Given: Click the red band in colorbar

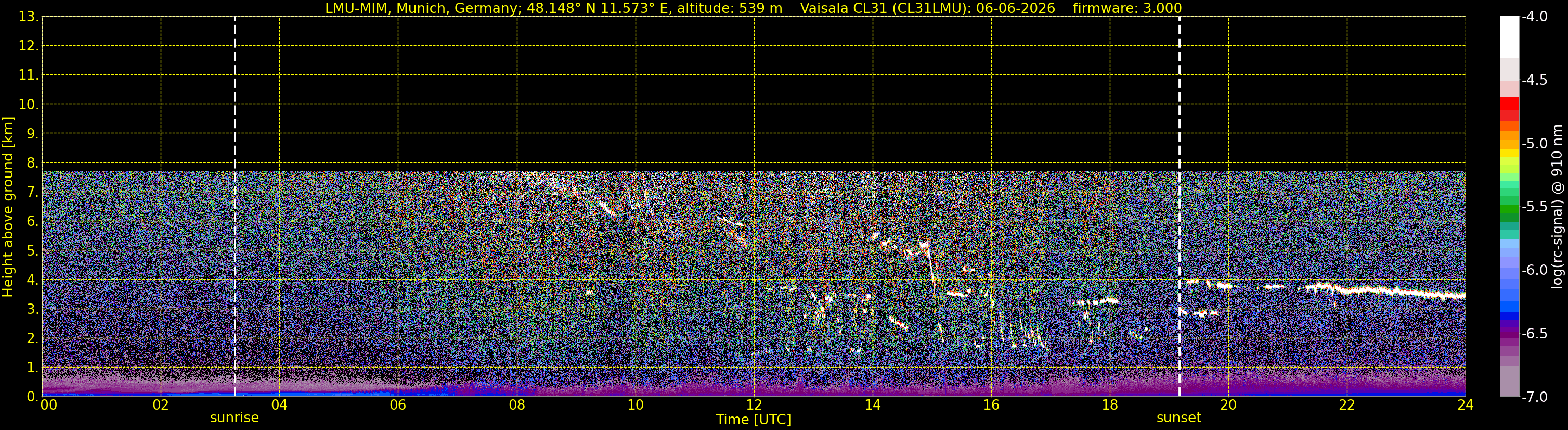Looking at the screenshot, I should 1509,108.
